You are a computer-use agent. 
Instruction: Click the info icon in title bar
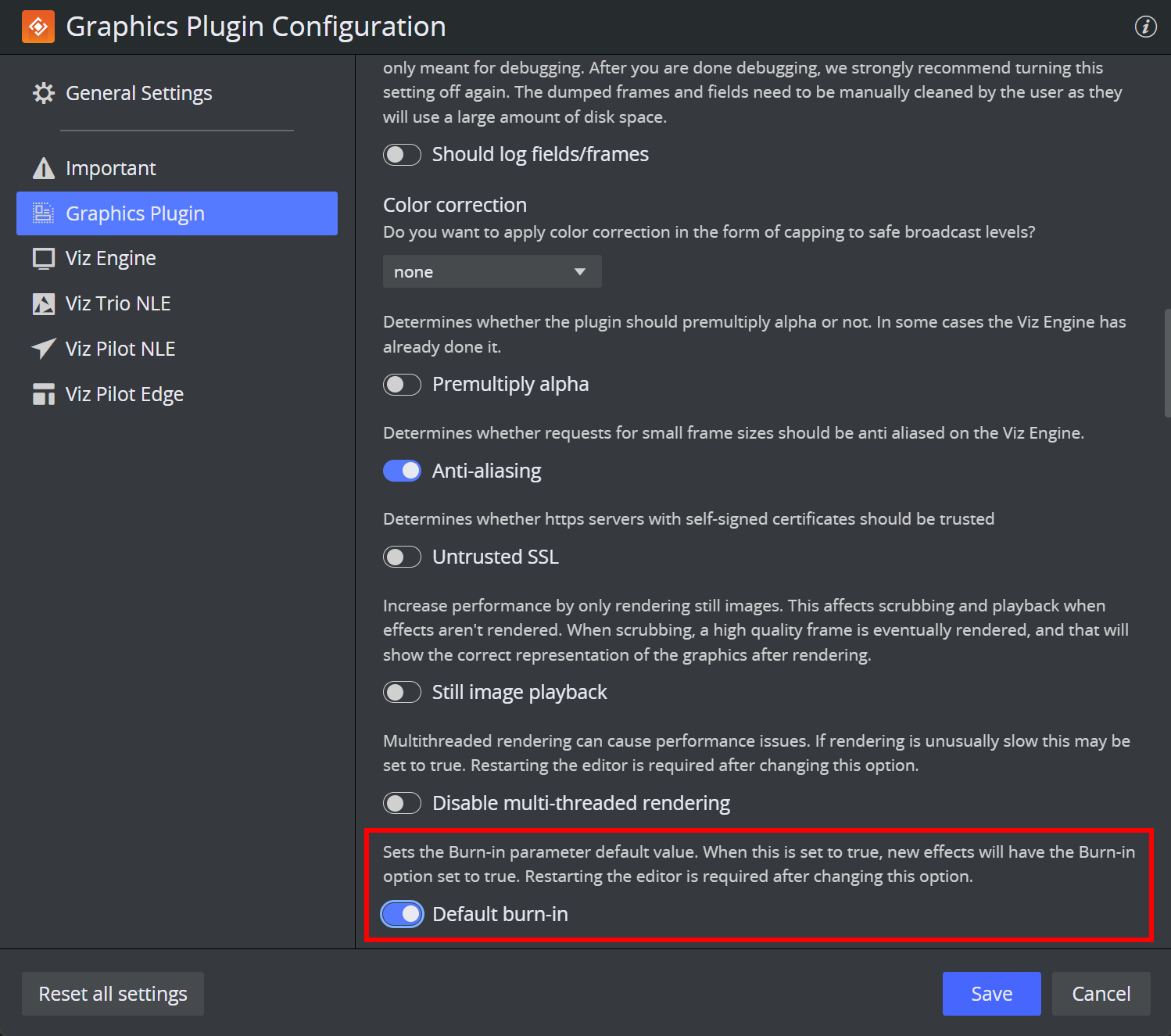pyautogui.click(x=1145, y=27)
